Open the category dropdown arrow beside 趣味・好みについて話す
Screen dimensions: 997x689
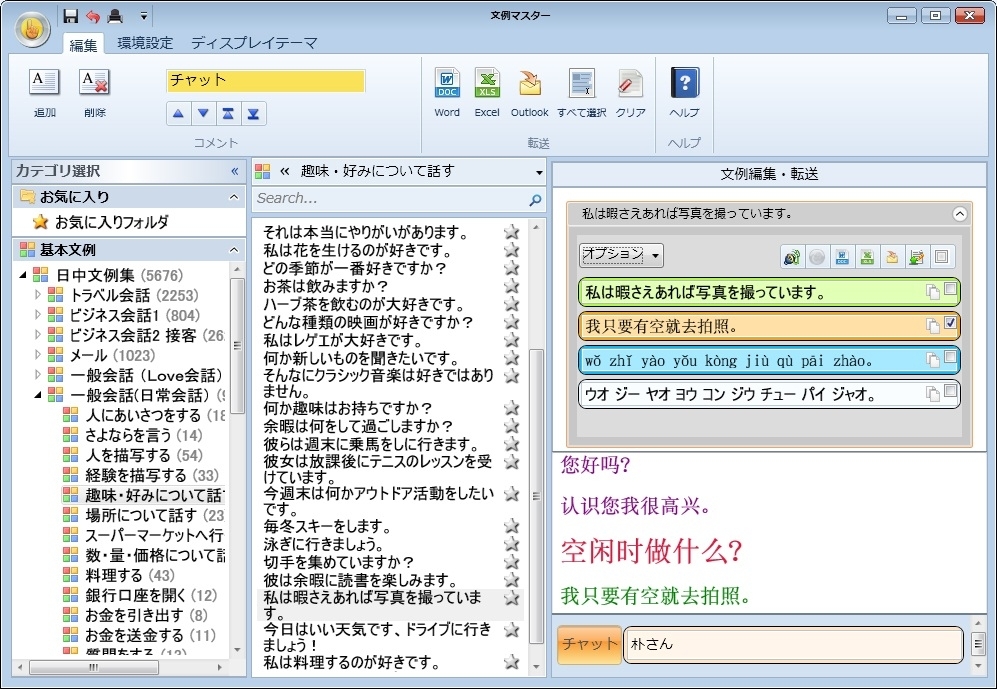point(539,172)
